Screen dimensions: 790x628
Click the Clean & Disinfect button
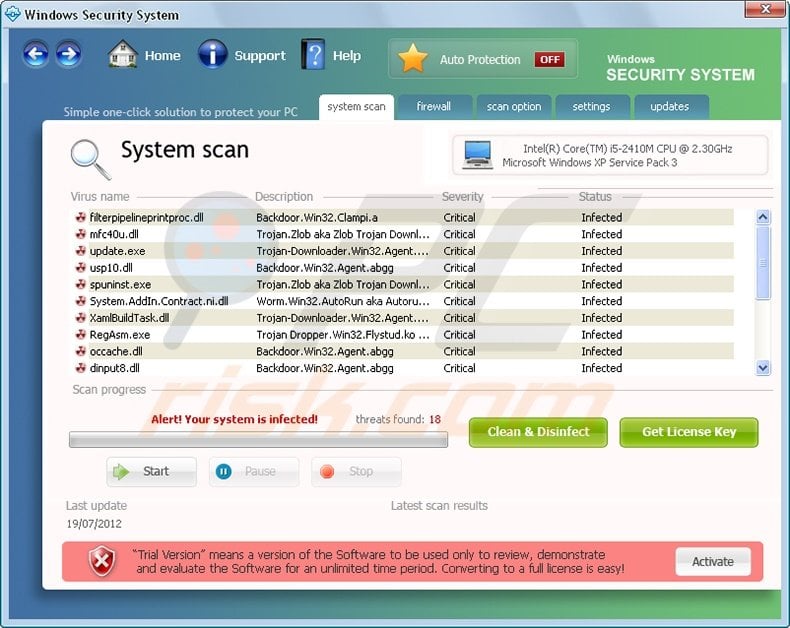coord(538,432)
